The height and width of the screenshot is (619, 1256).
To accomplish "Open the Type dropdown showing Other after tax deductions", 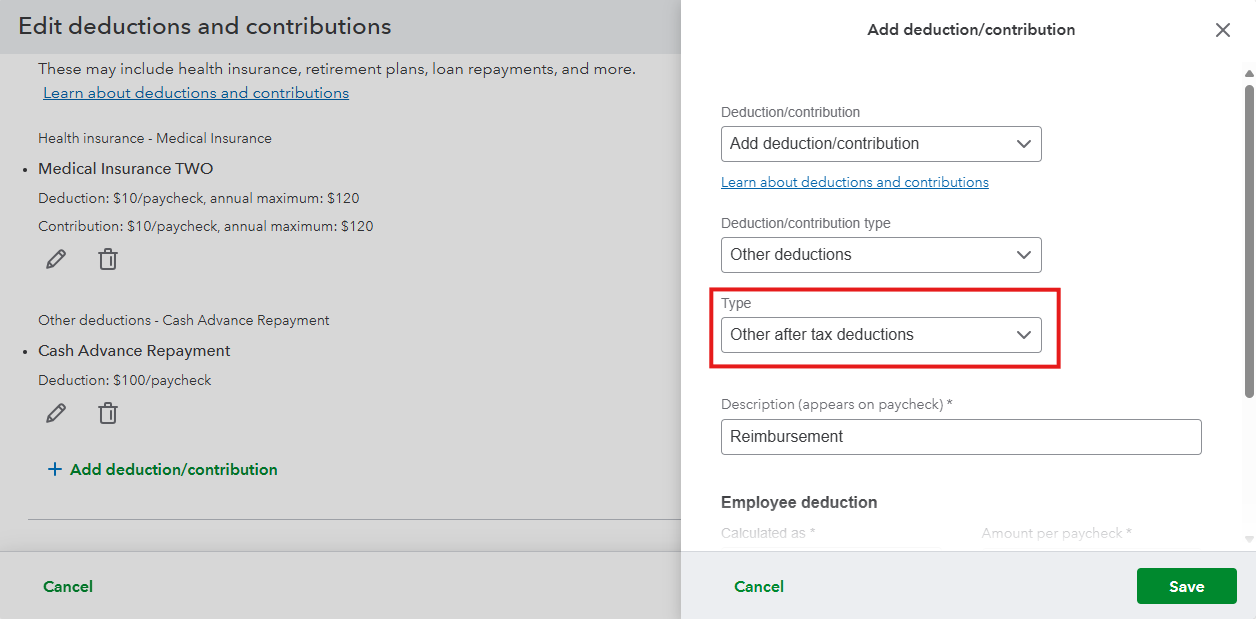I will (x=880, y=335).
